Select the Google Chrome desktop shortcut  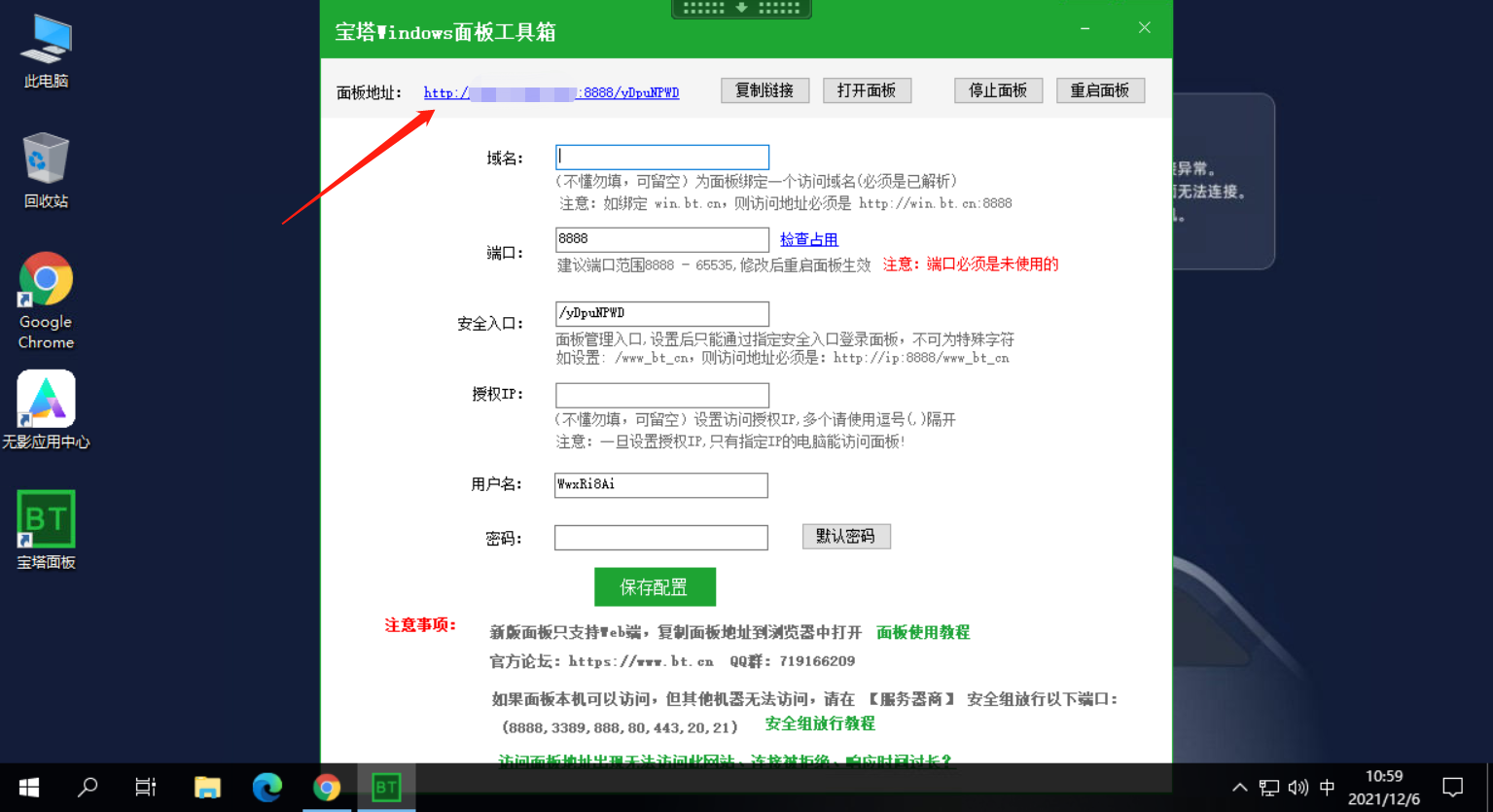(46, 300)
